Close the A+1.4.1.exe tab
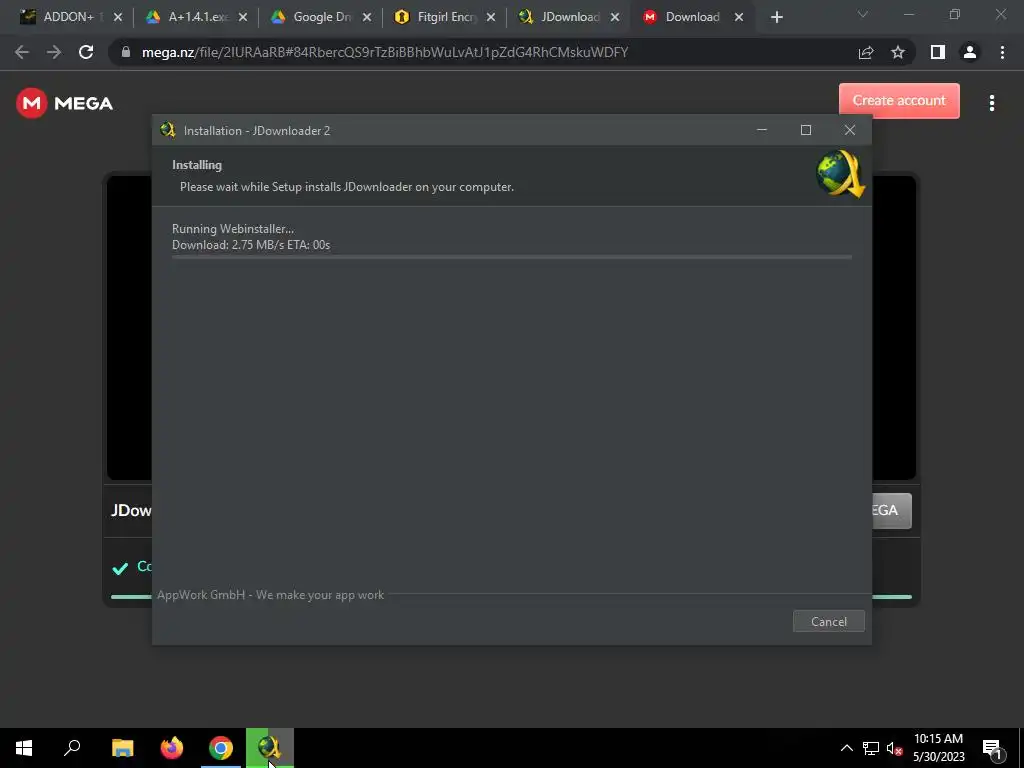 pos(242,17)
